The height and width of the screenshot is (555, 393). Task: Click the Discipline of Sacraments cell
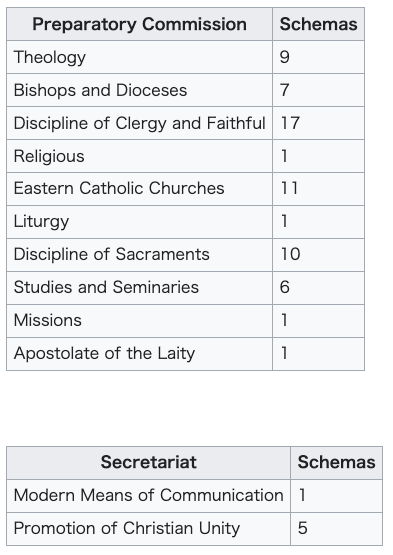click(x=139, y=254)
